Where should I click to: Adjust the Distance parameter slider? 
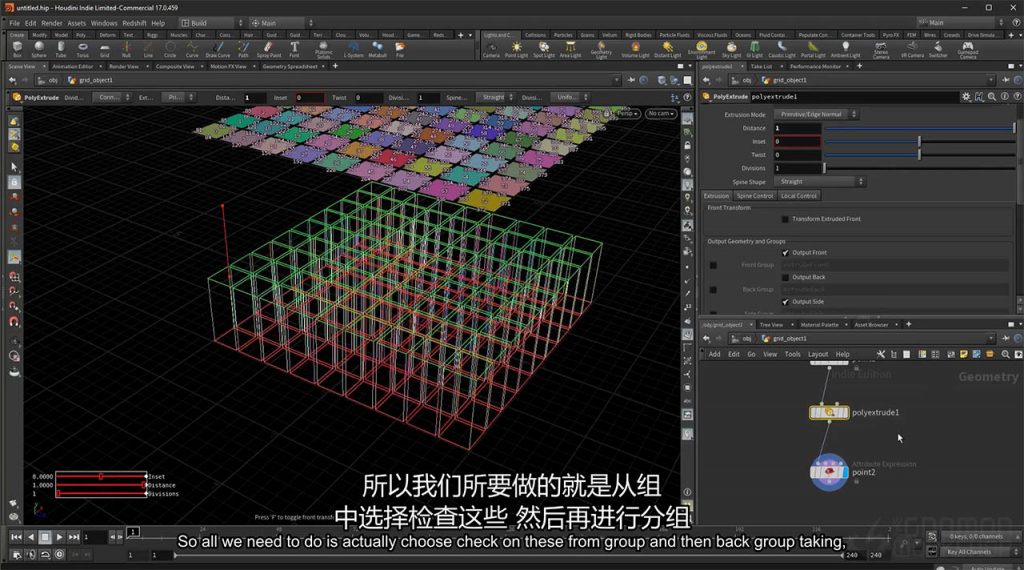[x=920, y=129]
